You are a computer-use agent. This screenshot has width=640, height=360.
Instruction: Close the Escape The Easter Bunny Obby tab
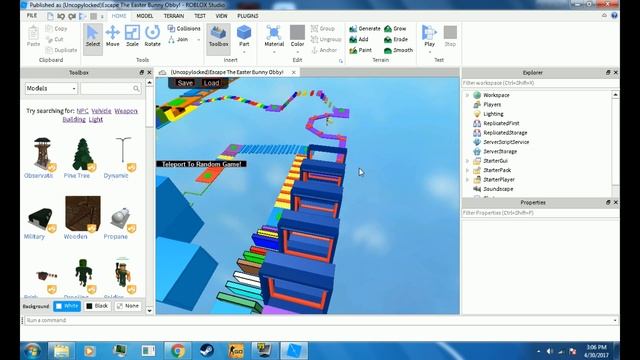(293, 72)
